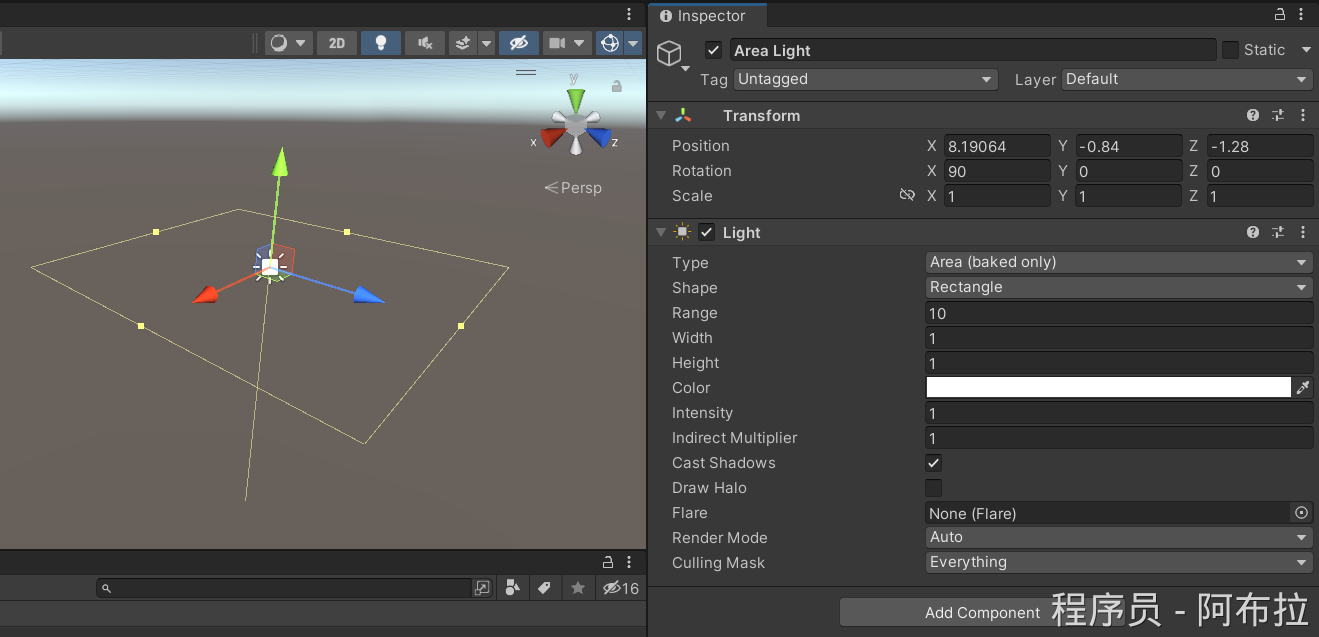Click the Add Component button
Image resolution: width=1319 pixels, height=637 pixels.
click(982, 613)
